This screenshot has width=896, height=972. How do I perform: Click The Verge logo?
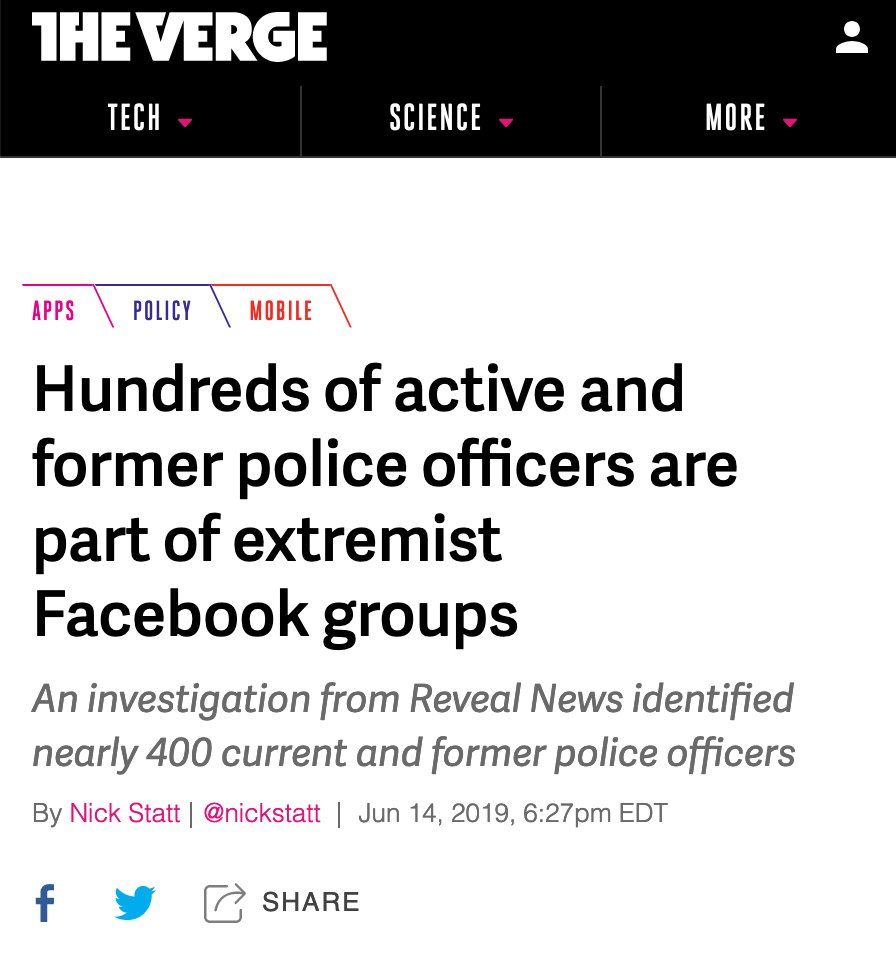click(x=179, y=39)
